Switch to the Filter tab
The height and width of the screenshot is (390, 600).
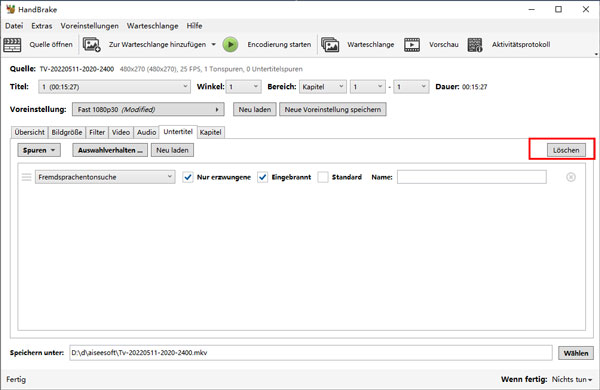point(97,132)
